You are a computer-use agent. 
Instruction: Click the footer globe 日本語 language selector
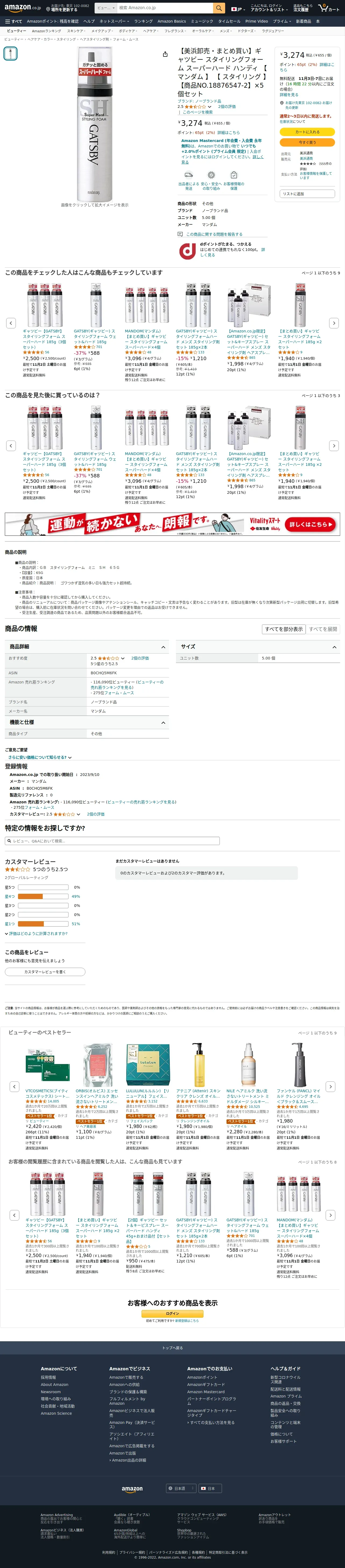tap(181, 1488)
